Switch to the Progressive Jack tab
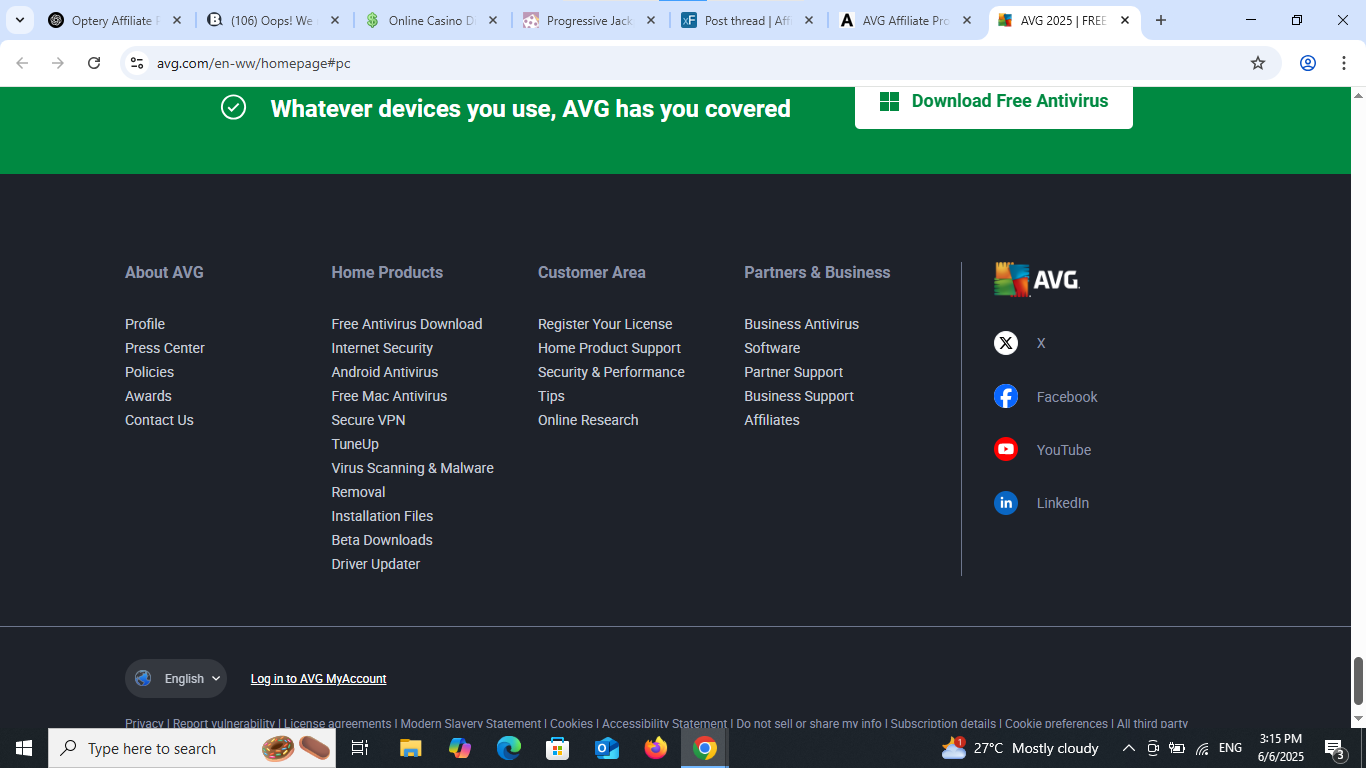1366x768 pixels. [589, 20]
